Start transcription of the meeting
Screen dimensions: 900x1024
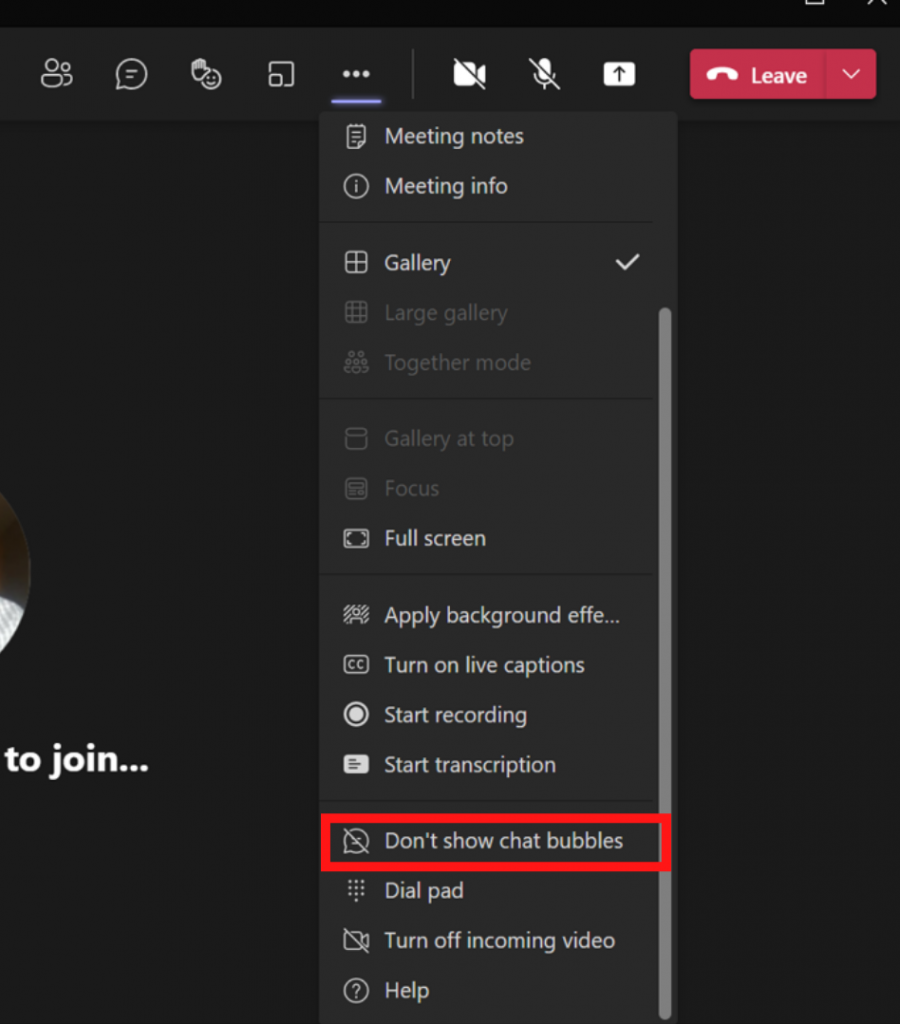pyautogui.click(x=487, y=765)
